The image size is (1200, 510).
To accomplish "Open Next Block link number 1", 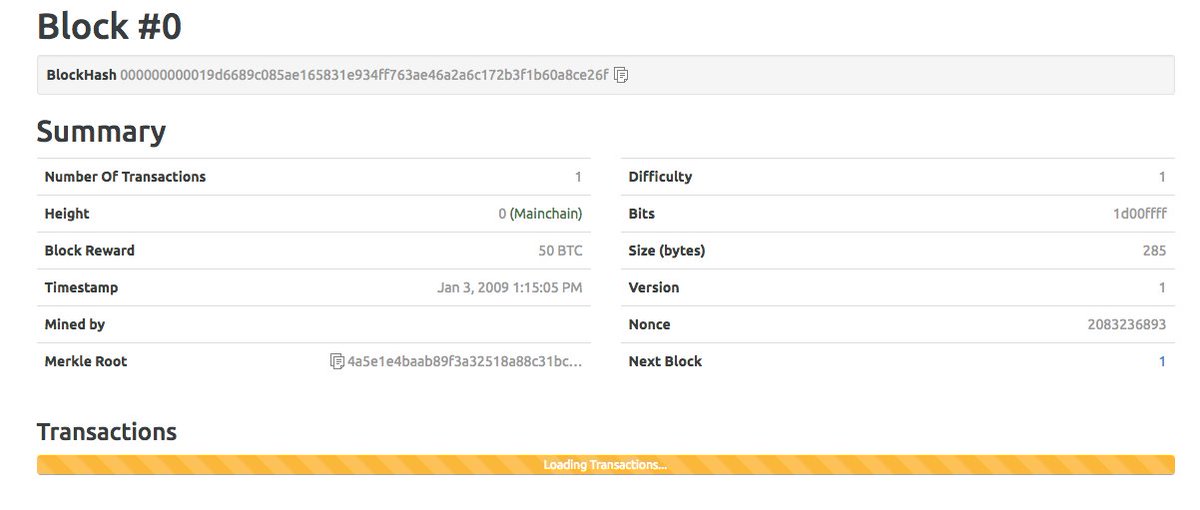I will 1162,361.
